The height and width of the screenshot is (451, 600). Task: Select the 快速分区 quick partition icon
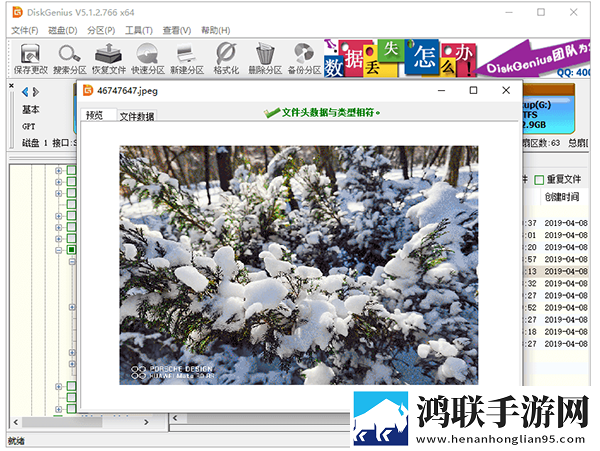(148, 59)
